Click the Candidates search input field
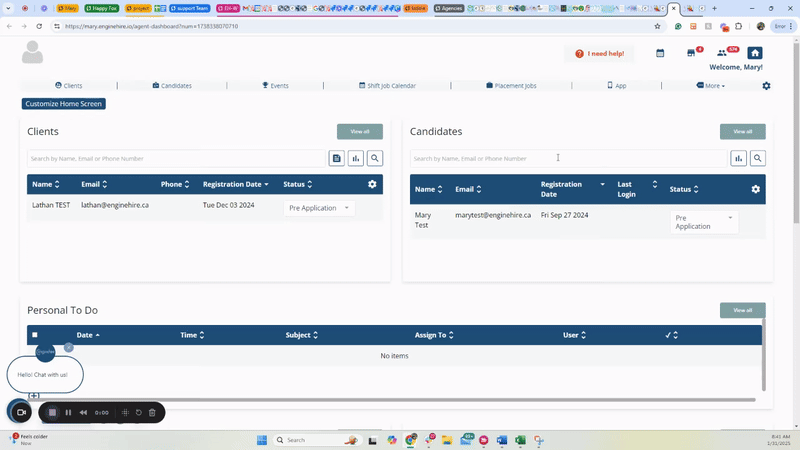800x450 pixels. click(x=568, y=159)
